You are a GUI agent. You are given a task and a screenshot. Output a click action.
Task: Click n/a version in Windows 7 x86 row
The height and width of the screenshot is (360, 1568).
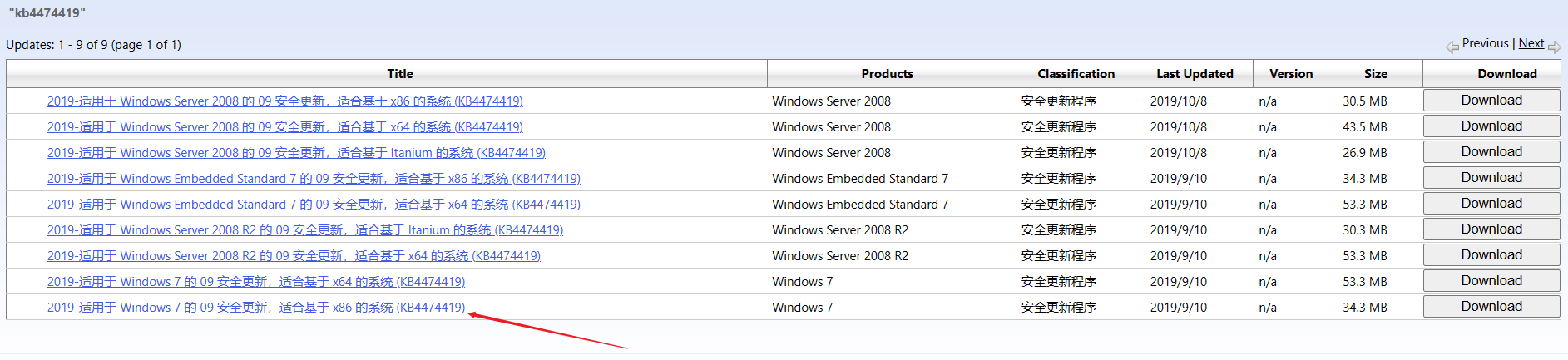point(1268,308)
